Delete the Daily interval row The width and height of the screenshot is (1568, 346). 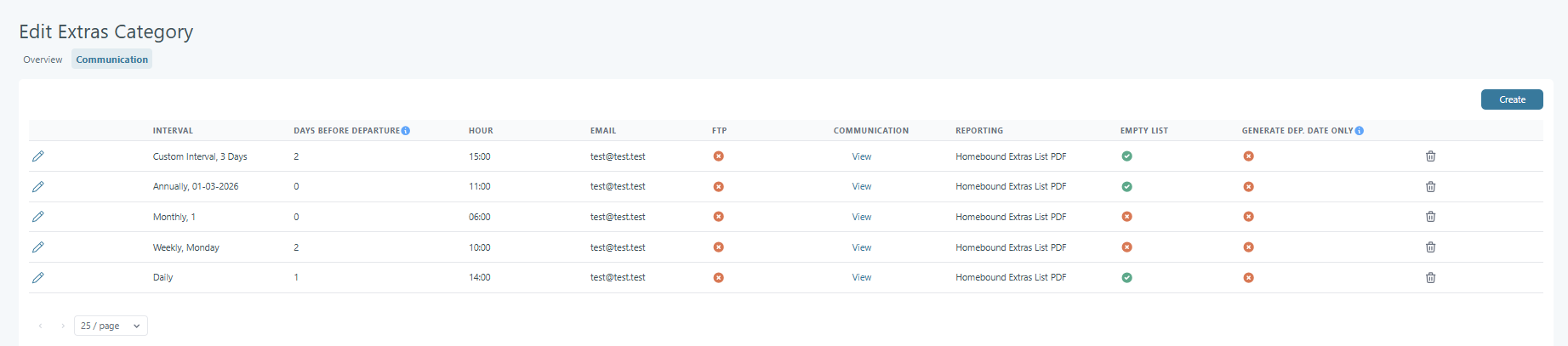pyautogui.click(x=1430, y=278)
